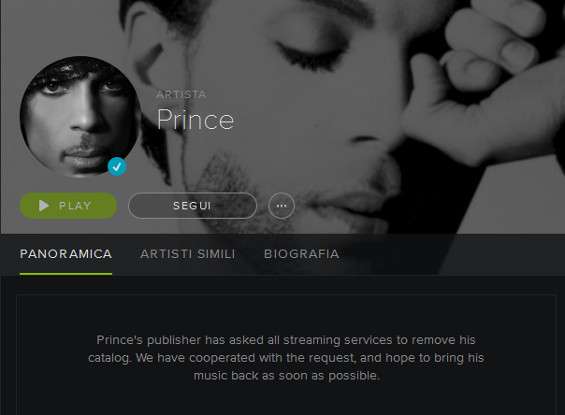Click the "music back as soon as possible" line
This screenshot has height=415, width=565.
coord(286,376)
